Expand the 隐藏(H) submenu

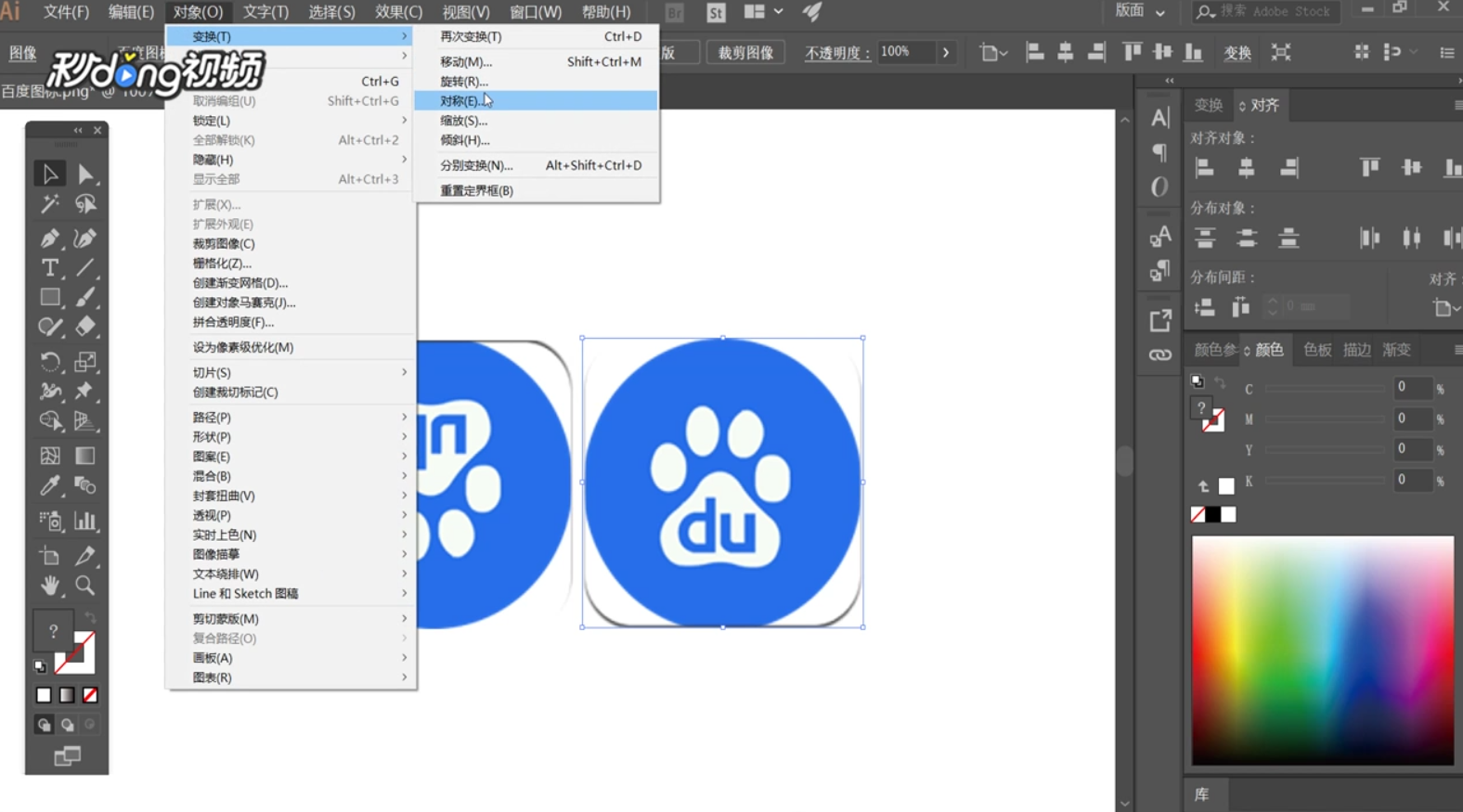tap(291, 160)
